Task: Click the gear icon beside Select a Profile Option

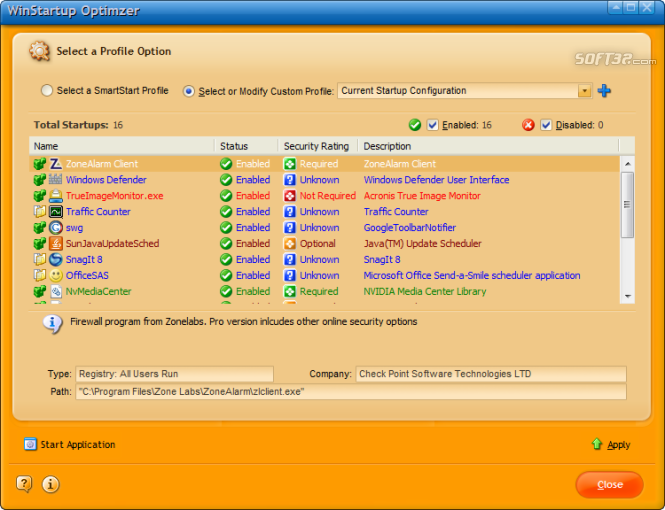Action: tap(39, 51)
